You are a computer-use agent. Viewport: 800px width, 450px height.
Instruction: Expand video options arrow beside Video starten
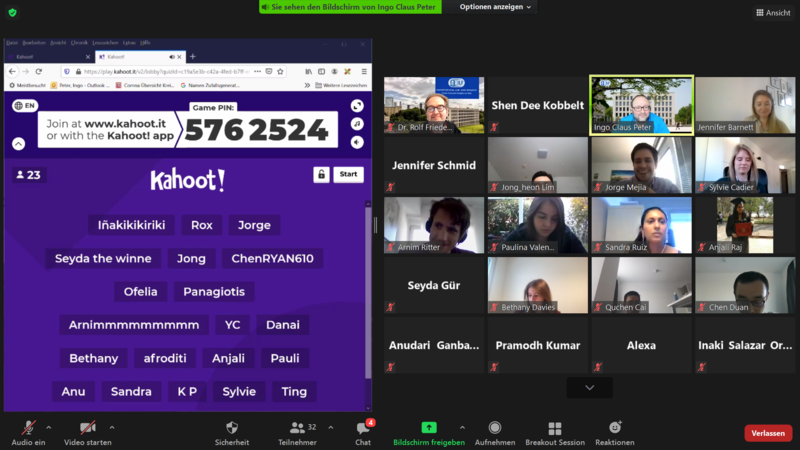coord(112,428)
